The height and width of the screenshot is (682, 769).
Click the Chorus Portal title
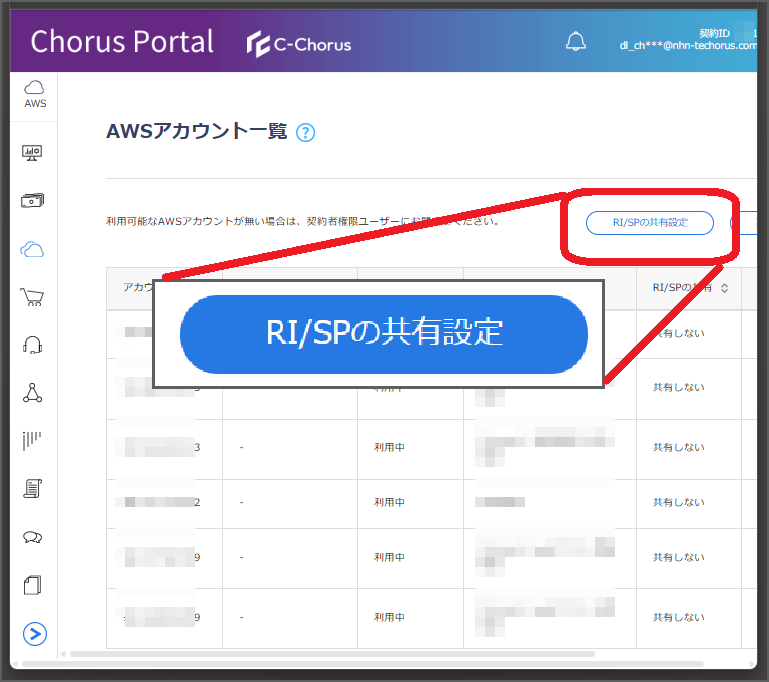point(122,41)
